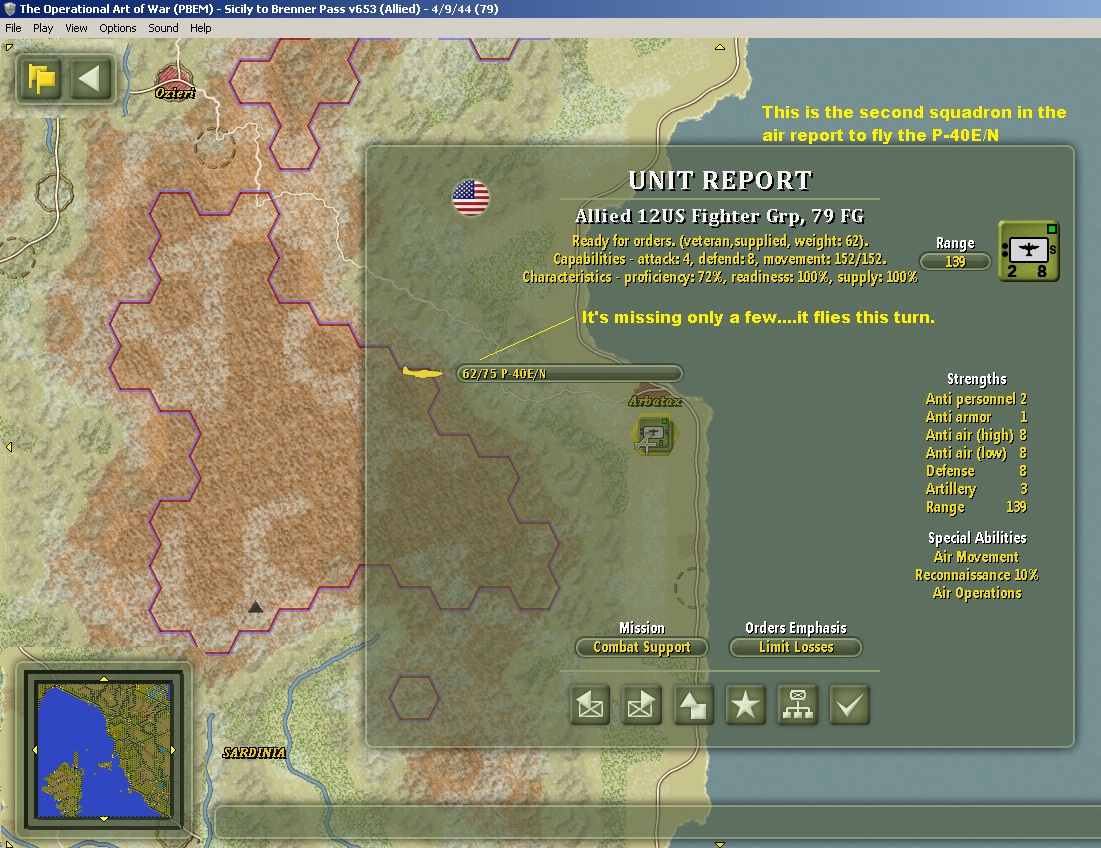The width and height of the screenshot is (1101, 848).
Task: Click unit name Allied 12US Fighter Grp
Action: (719, 216)
